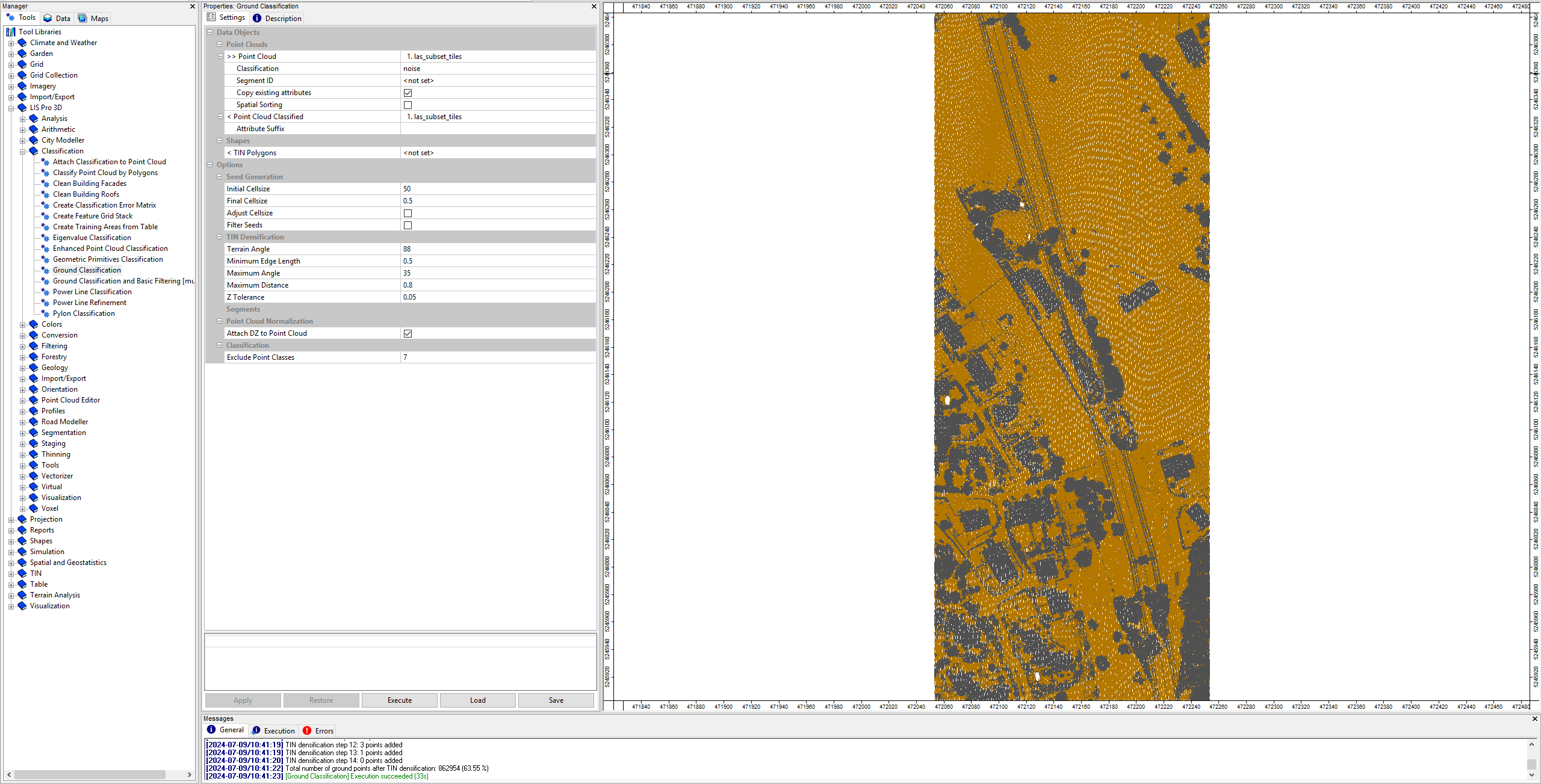Image resolution: width=1541 pixels, height=784 pixels.
Task: Expand the Filtering tree node
Action: pos(22,347)
